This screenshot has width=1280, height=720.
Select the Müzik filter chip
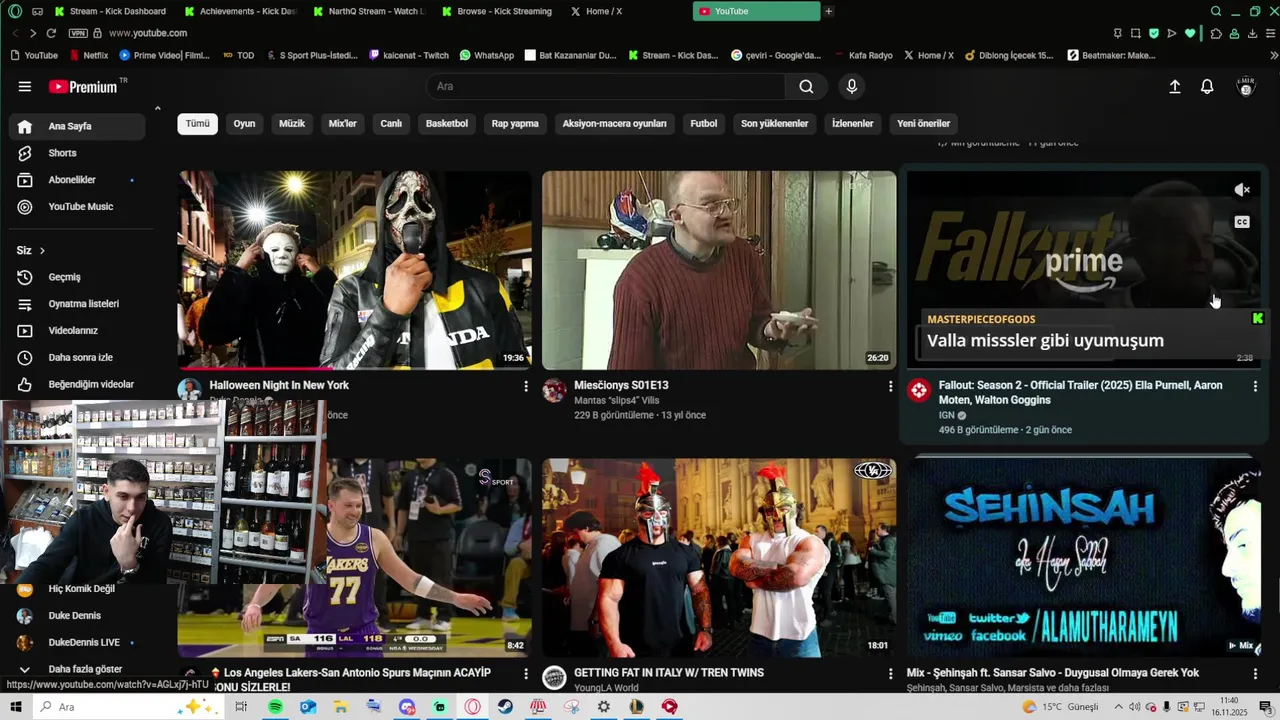[x=292, y=124]
